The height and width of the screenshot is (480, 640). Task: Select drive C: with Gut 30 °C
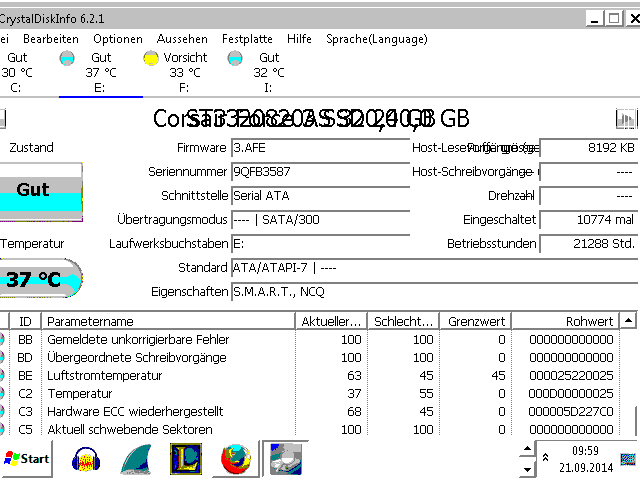click(16, 73)
